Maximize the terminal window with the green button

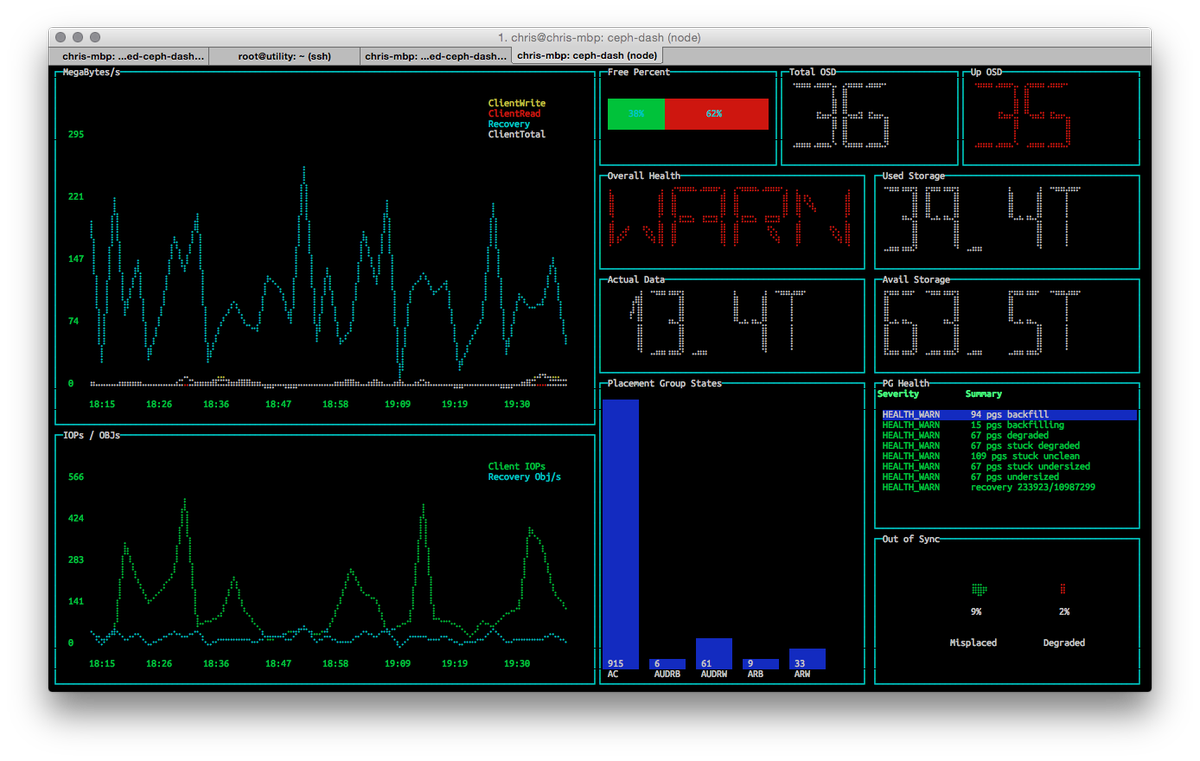point(95,37)
